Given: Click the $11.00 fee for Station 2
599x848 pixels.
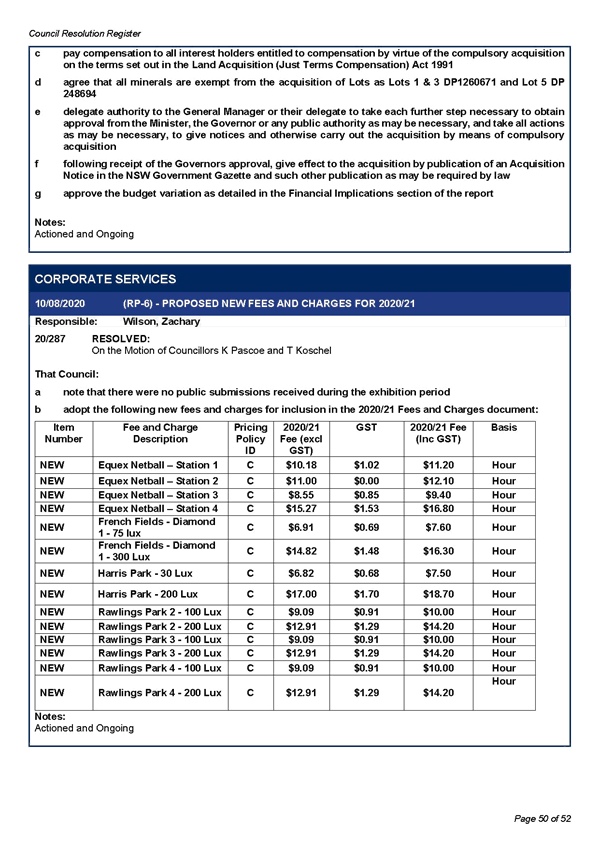Looking at the screenshot, I should coord(301,481).
